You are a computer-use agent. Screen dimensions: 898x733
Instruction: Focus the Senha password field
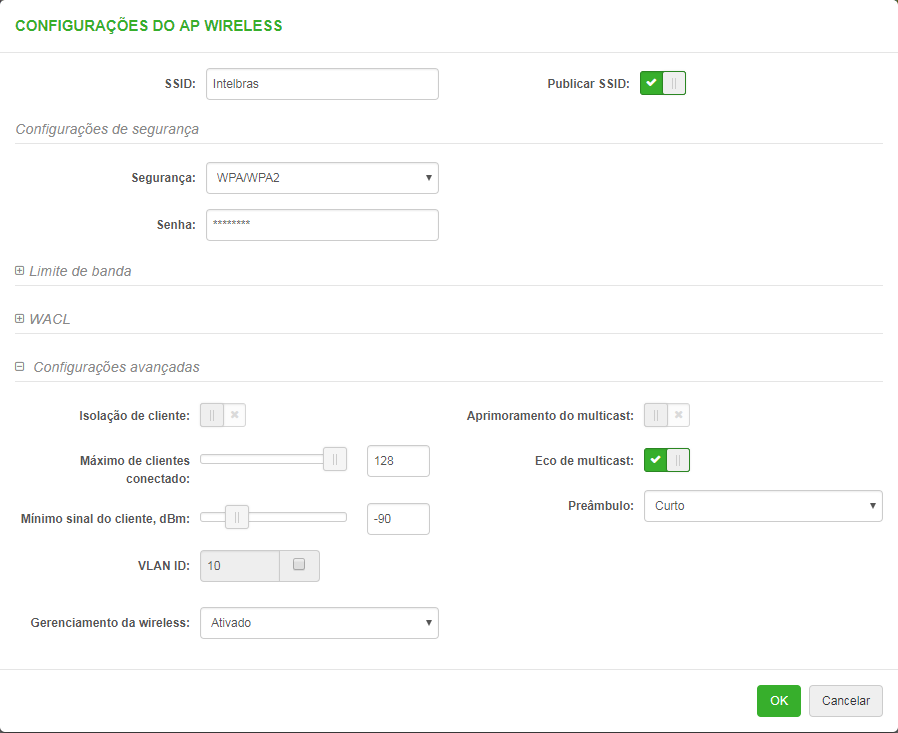[322, 225]
